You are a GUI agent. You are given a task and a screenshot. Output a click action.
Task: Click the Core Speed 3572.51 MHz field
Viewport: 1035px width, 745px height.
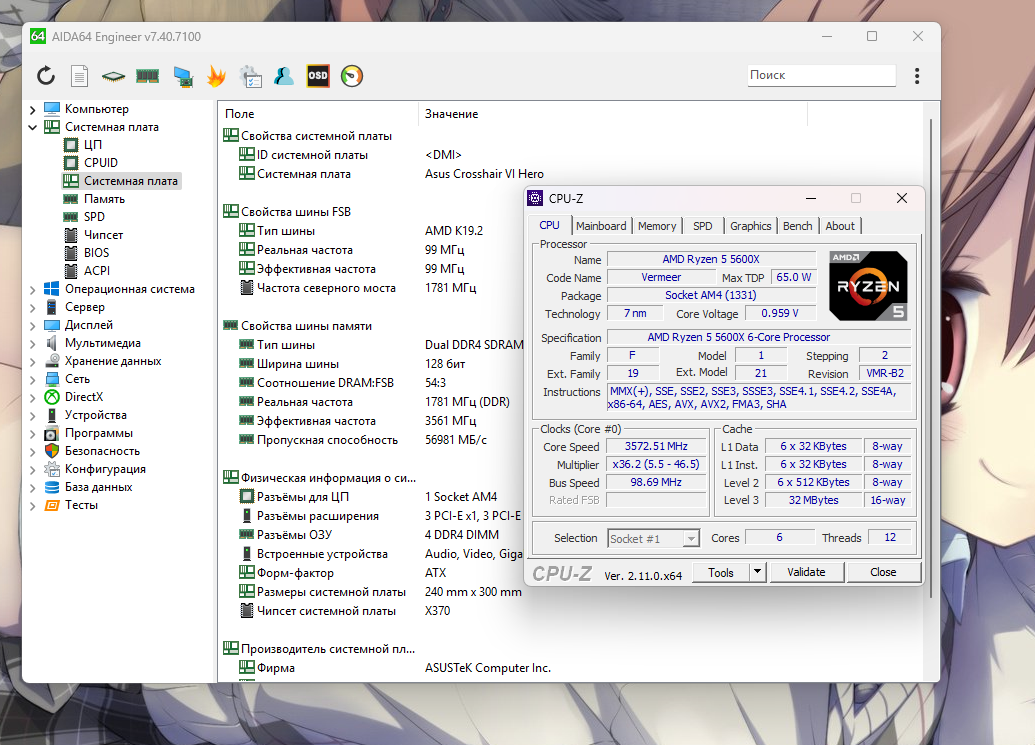click(x=656, y=447)
